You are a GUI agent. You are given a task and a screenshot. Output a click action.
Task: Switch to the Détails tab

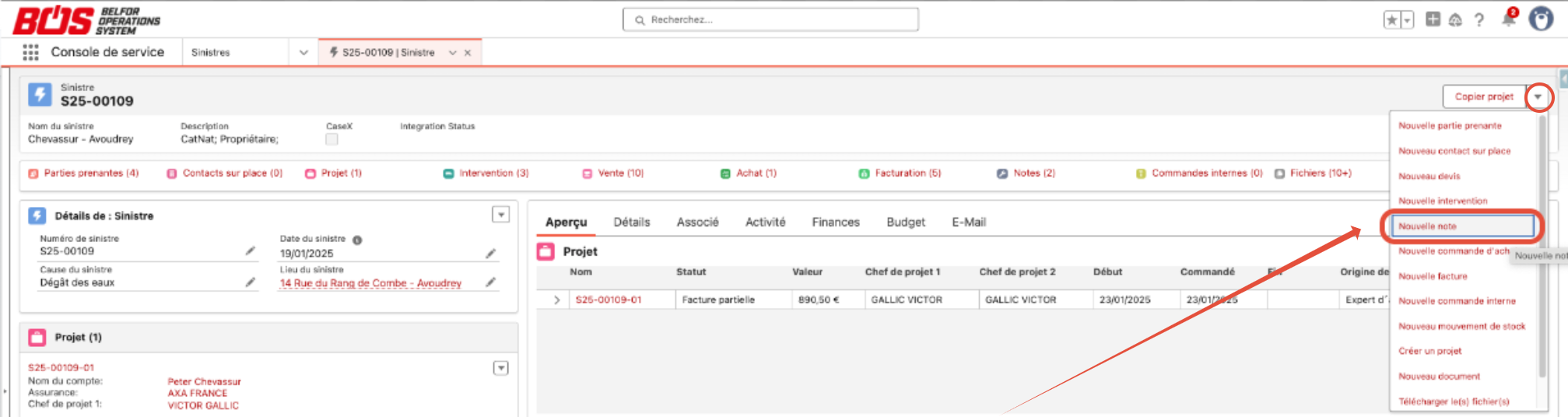(631, 223)
